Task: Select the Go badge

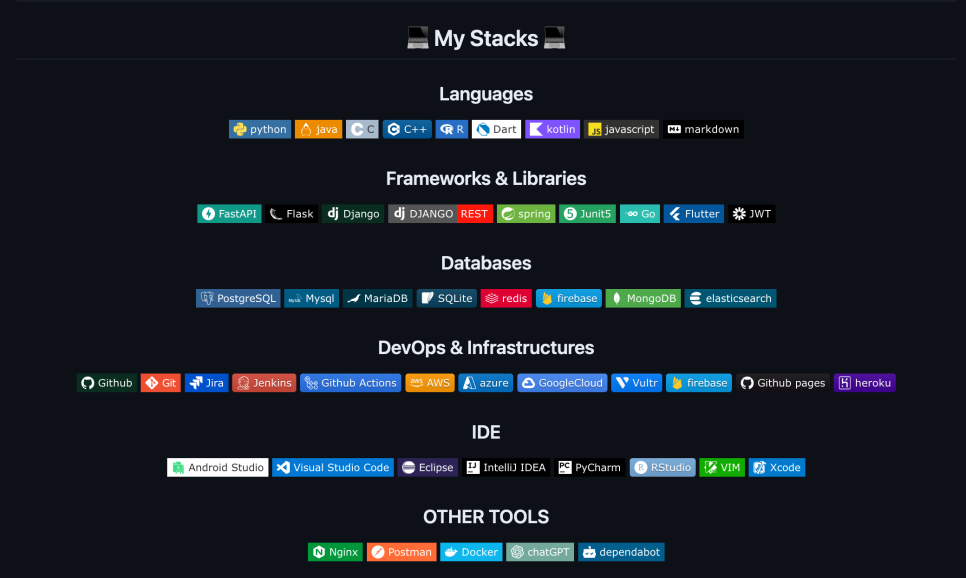Action: click(640, 214)
